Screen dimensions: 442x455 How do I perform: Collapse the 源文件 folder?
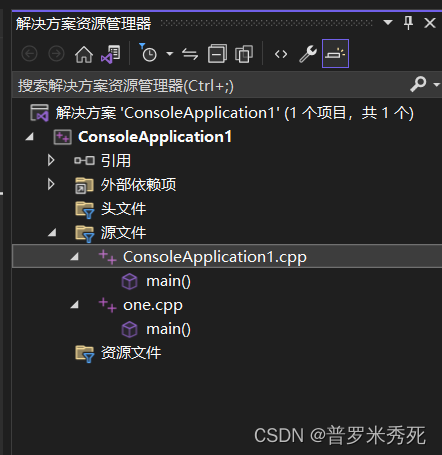(x=52, y=232)
